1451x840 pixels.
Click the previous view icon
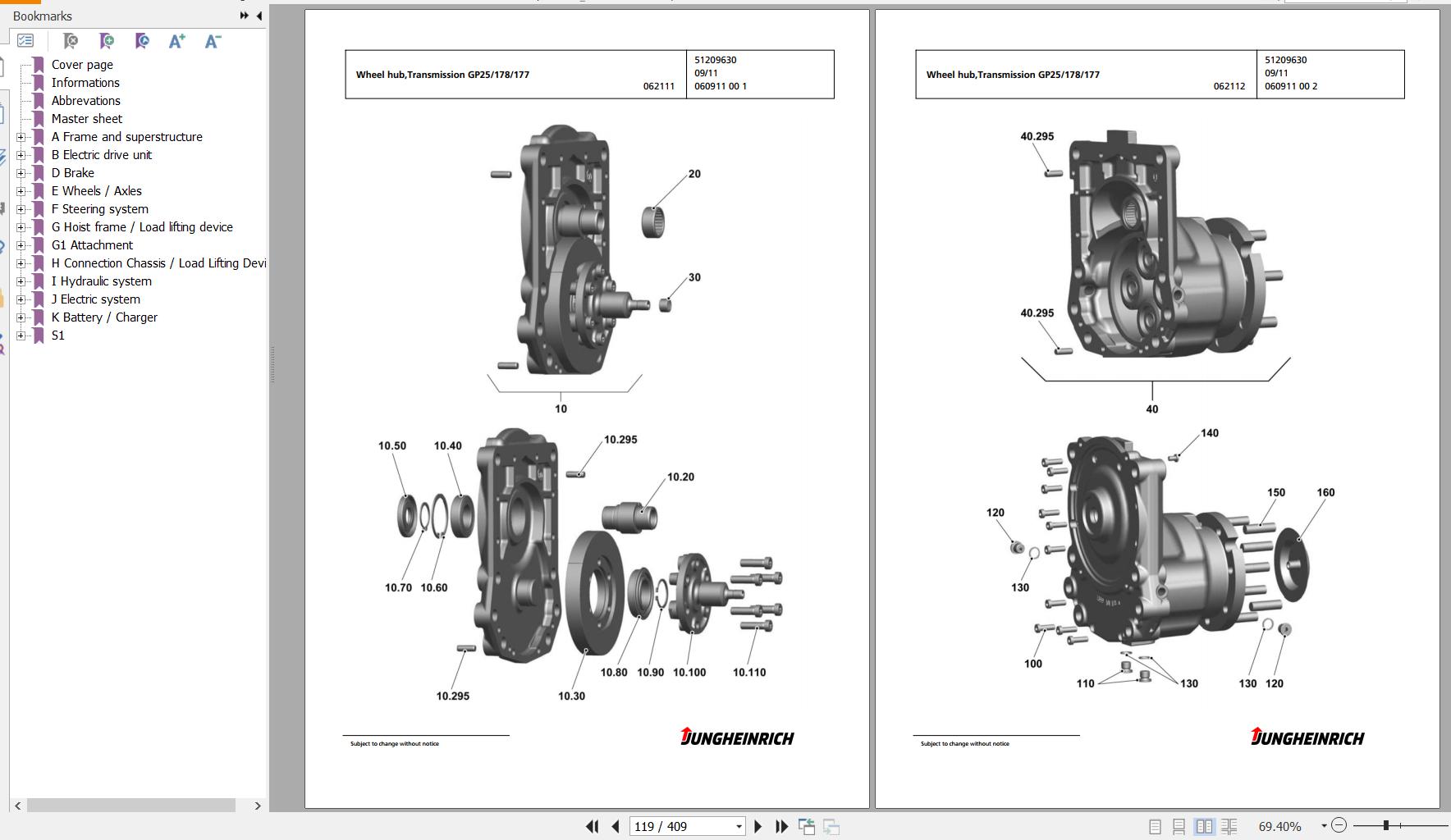(x=807, y=826)
